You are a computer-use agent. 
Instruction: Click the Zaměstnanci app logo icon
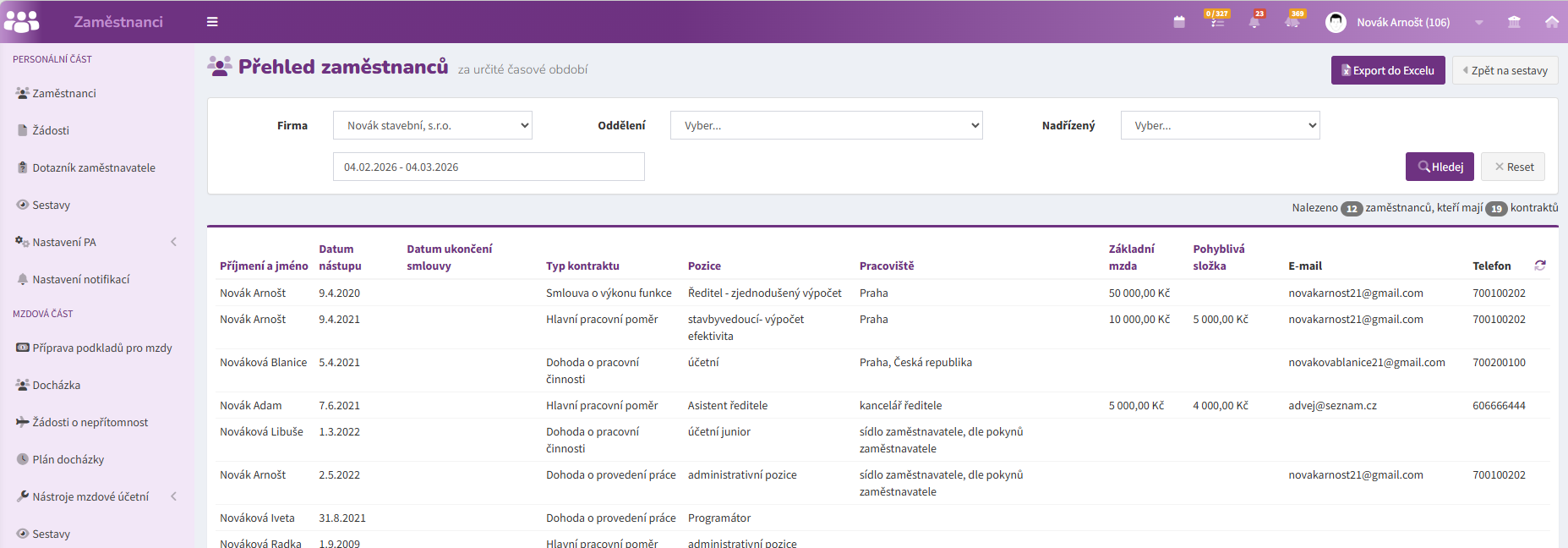click(22, 21)
